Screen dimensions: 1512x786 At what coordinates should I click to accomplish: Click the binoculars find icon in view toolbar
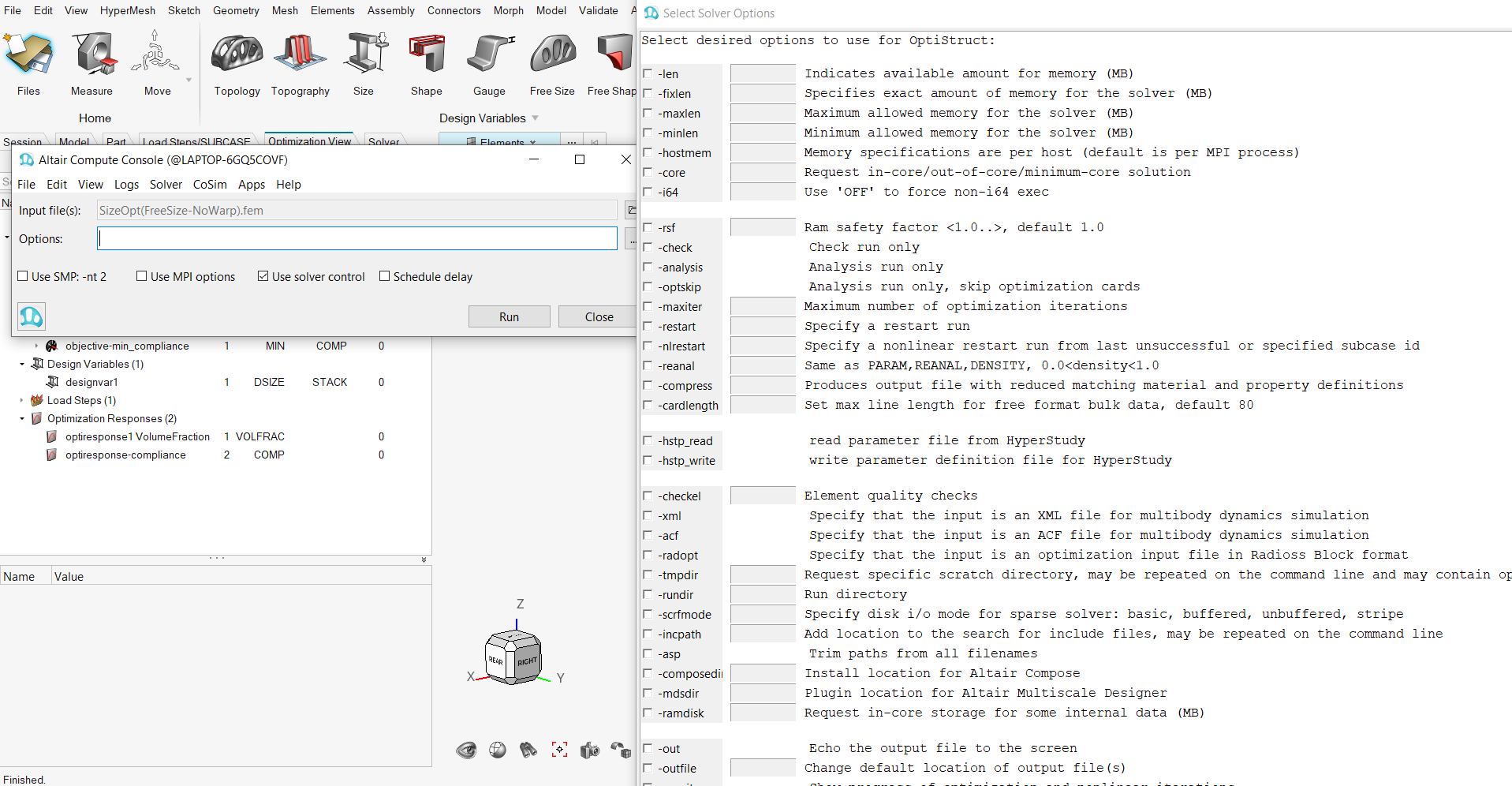[528, 750]
